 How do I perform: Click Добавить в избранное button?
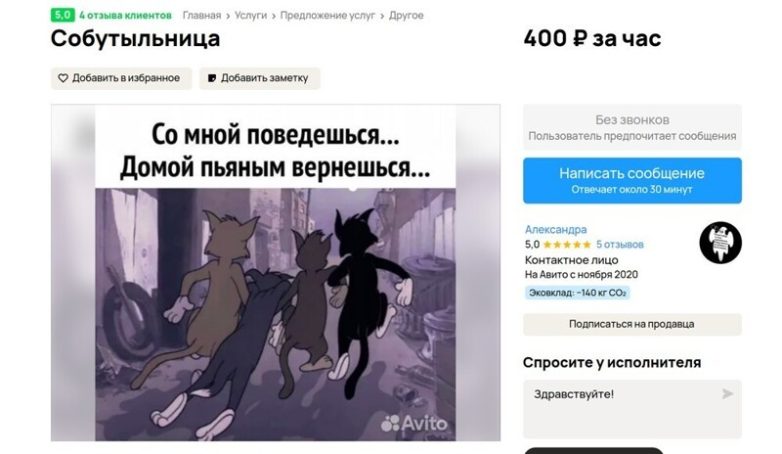(121, 78)
